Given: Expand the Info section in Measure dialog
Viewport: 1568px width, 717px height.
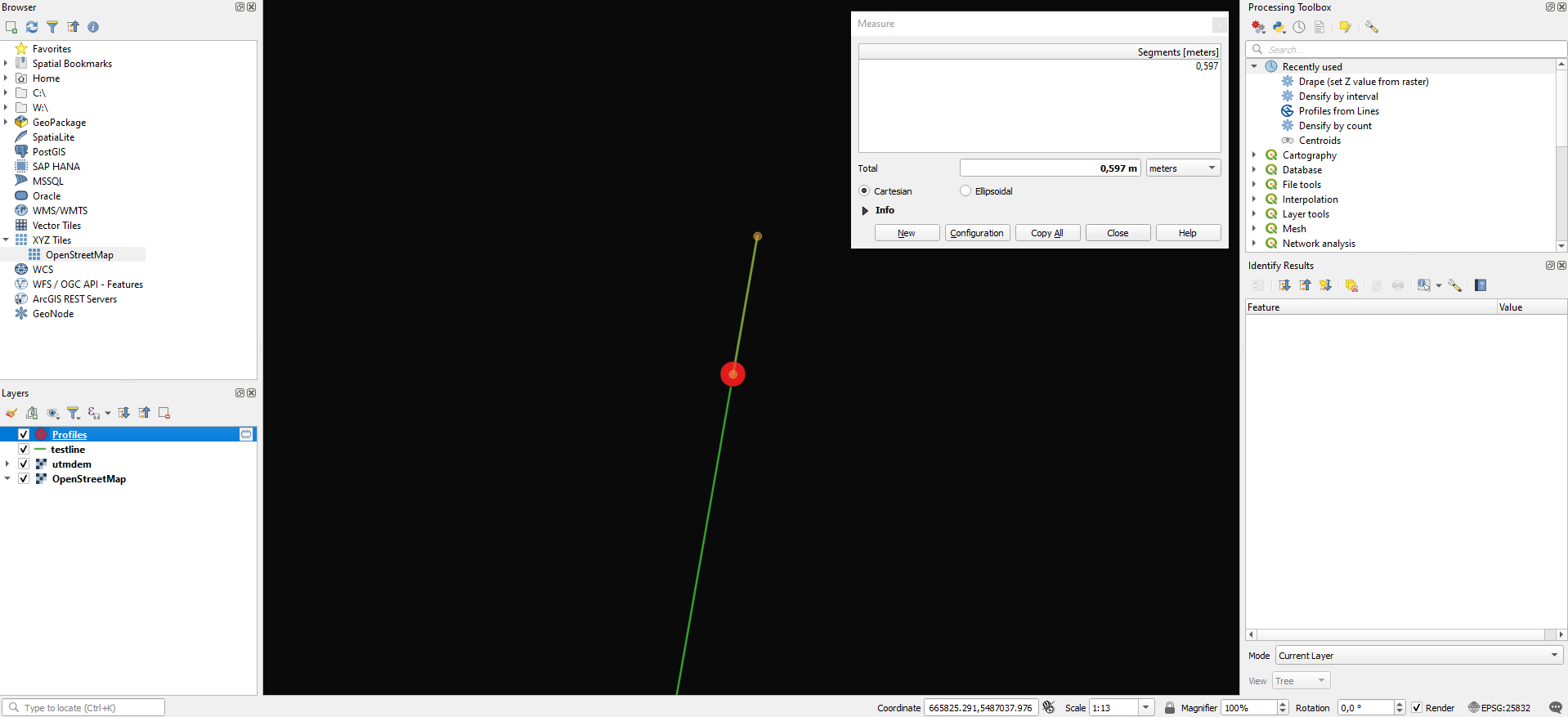Looking at the screenshot, I should (x=865, y=211).
